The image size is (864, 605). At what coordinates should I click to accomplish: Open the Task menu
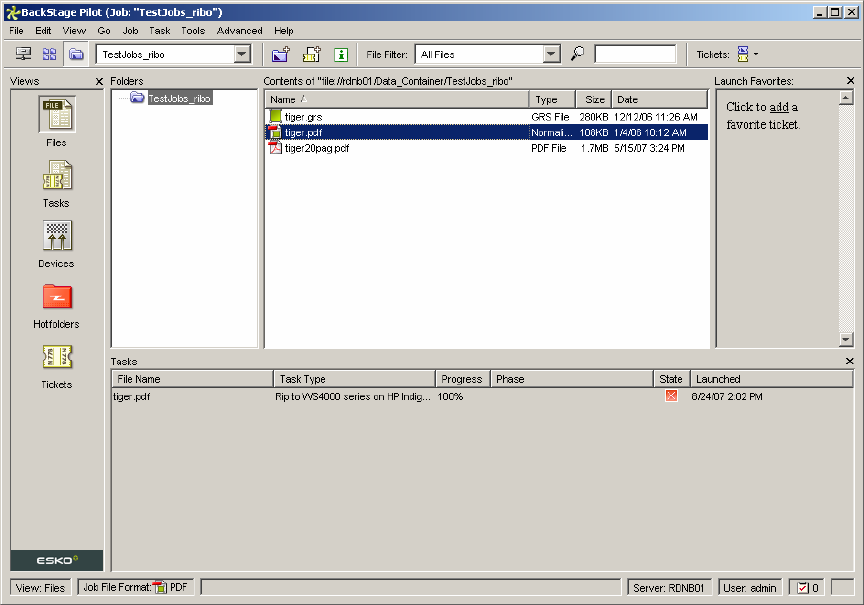pos(160,31)
